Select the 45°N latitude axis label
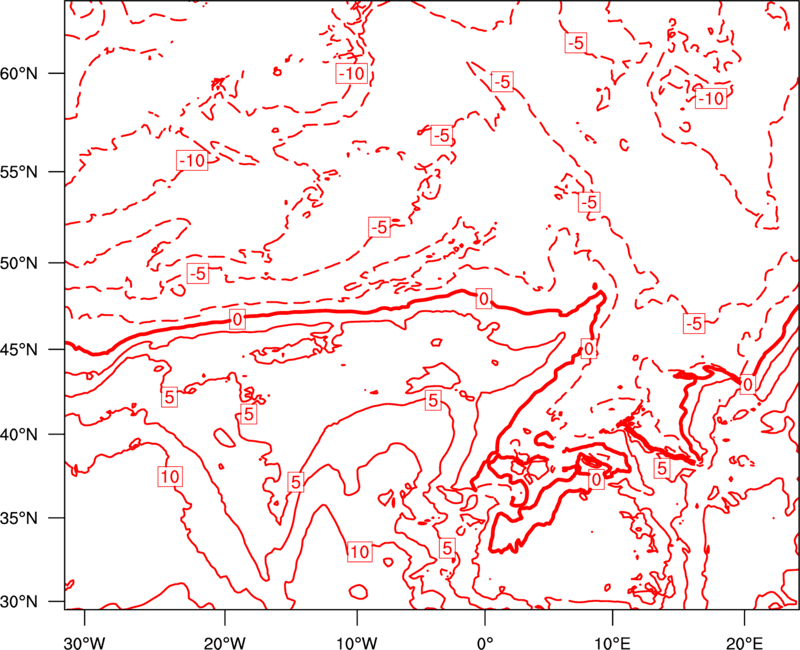Viewport: 800px width, 650px height. (19, 350)
